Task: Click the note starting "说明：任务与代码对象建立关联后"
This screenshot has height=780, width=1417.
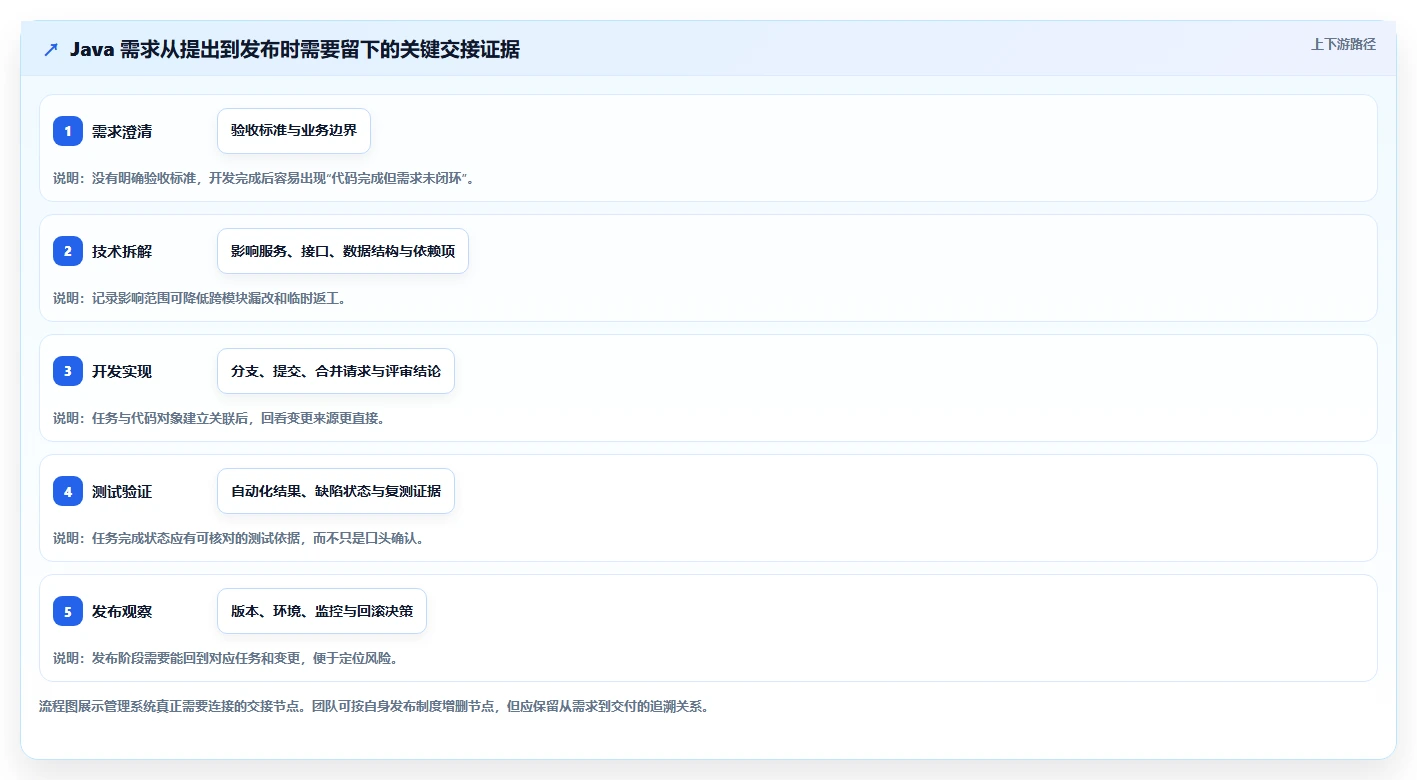Action: click(x=219, y=418)
